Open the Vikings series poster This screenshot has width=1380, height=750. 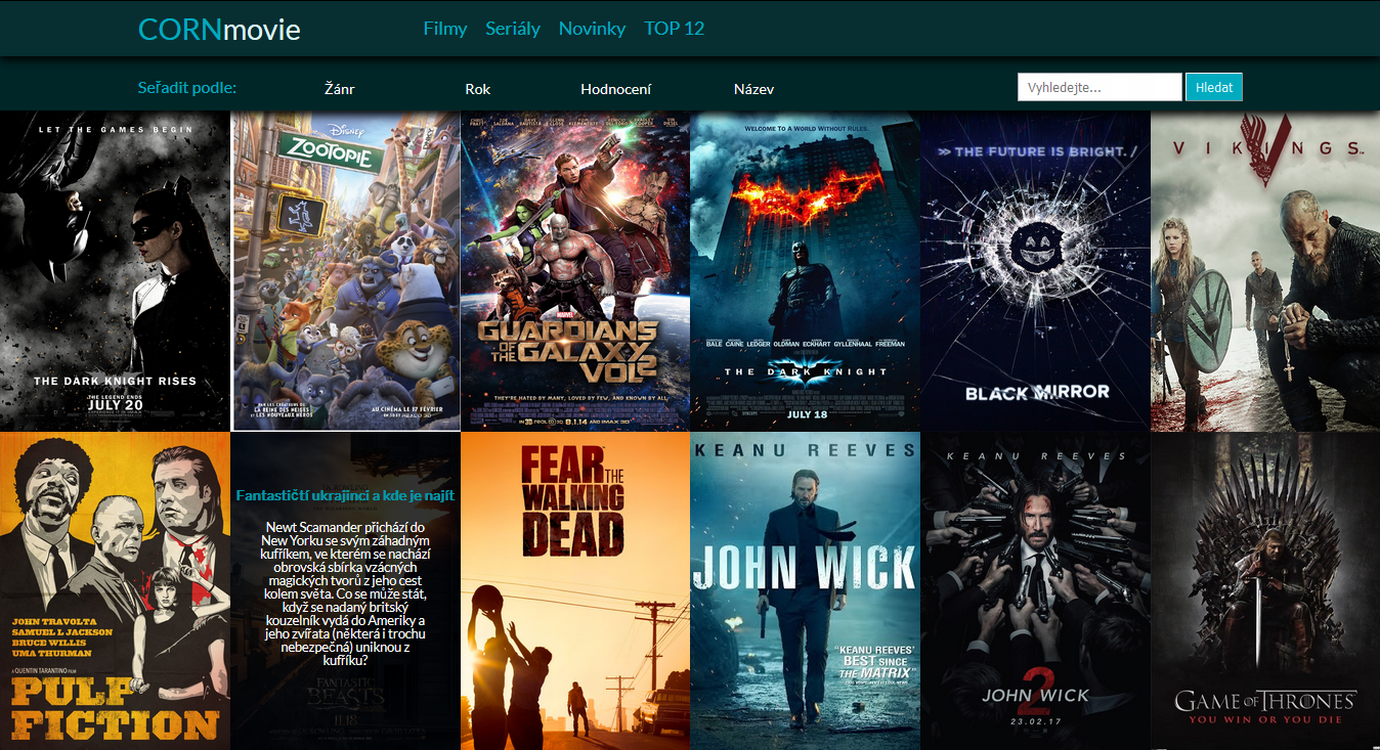[1265, 271]
